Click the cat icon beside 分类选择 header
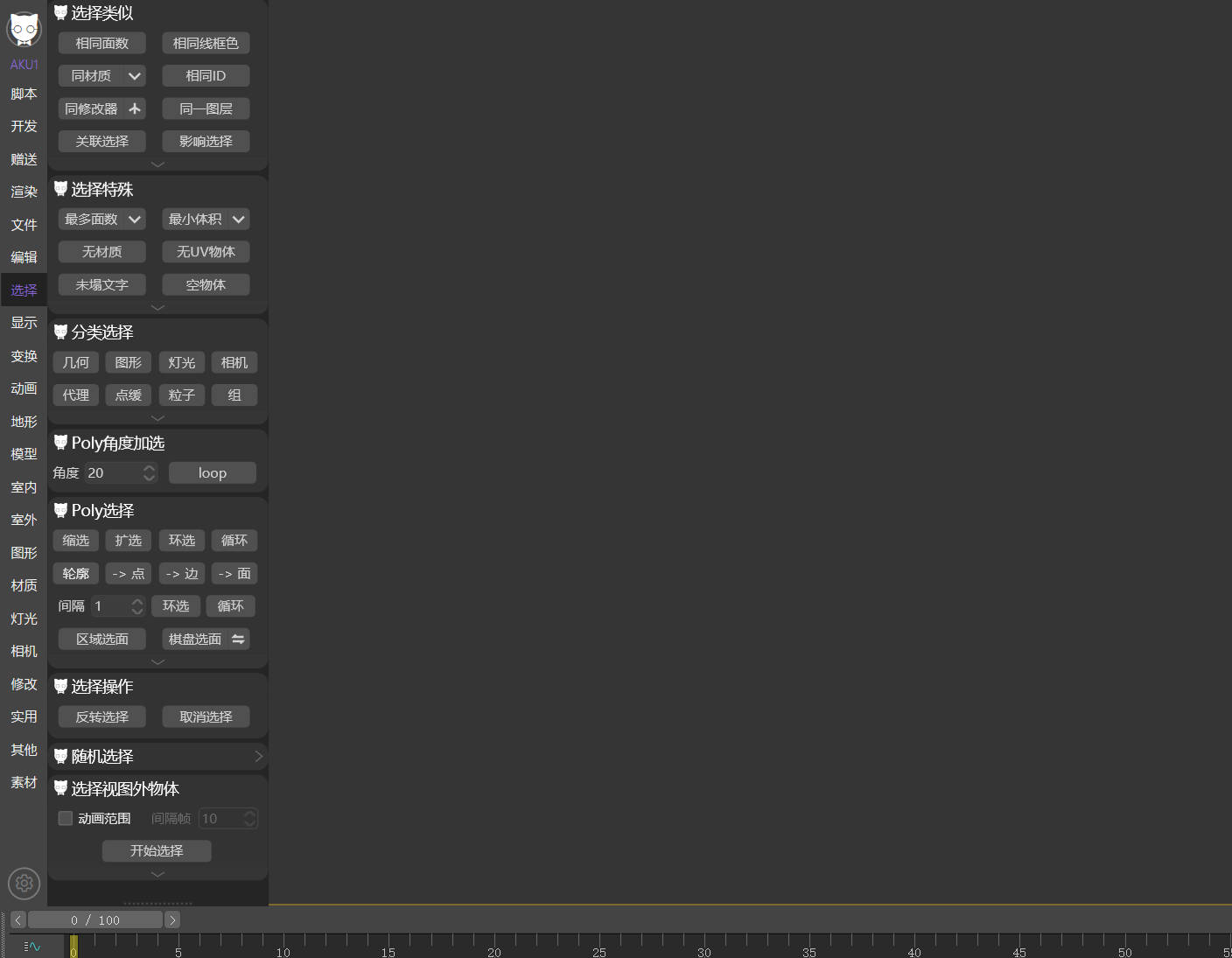Image resolution: width=1232 pixels, height=958 pixels. click(60, 332)
